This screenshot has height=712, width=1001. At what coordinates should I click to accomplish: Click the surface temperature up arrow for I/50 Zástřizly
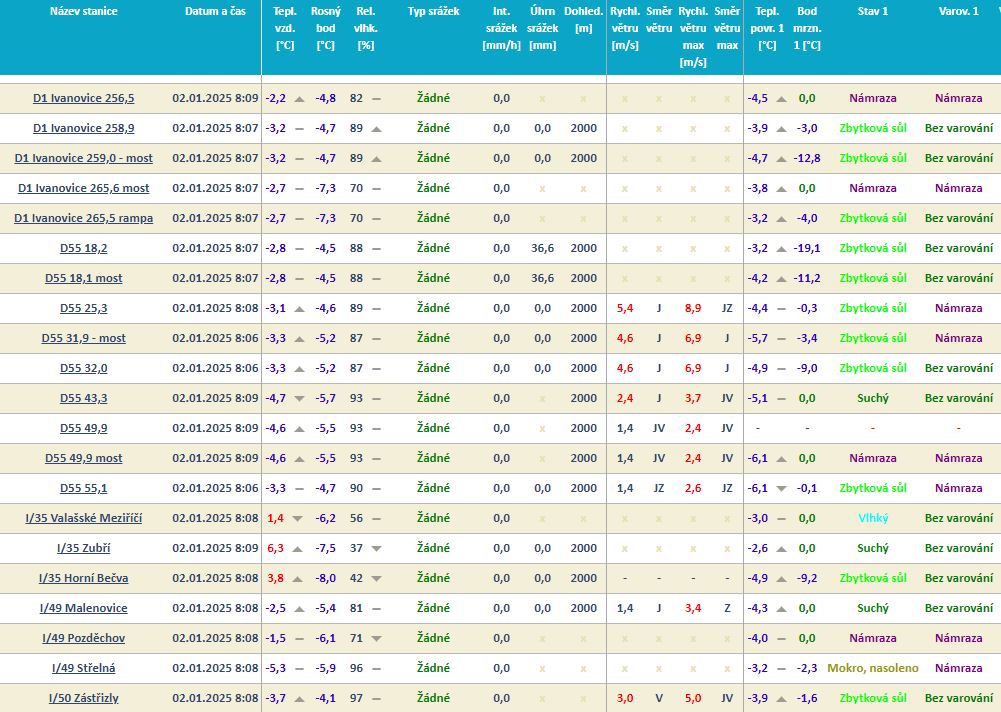pos(781,698)
